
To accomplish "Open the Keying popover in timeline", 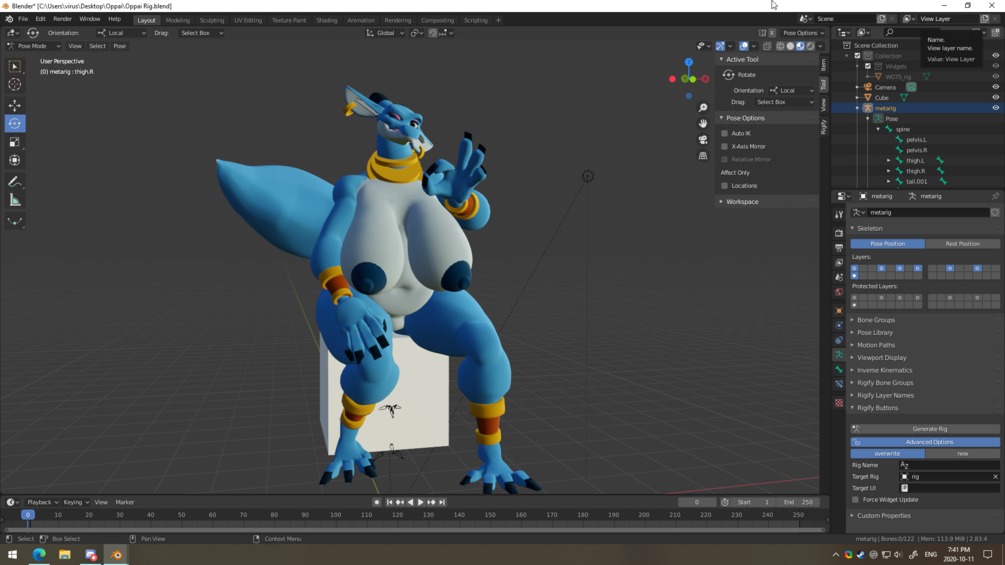I will pyautogui.click(x=76, y=502).
